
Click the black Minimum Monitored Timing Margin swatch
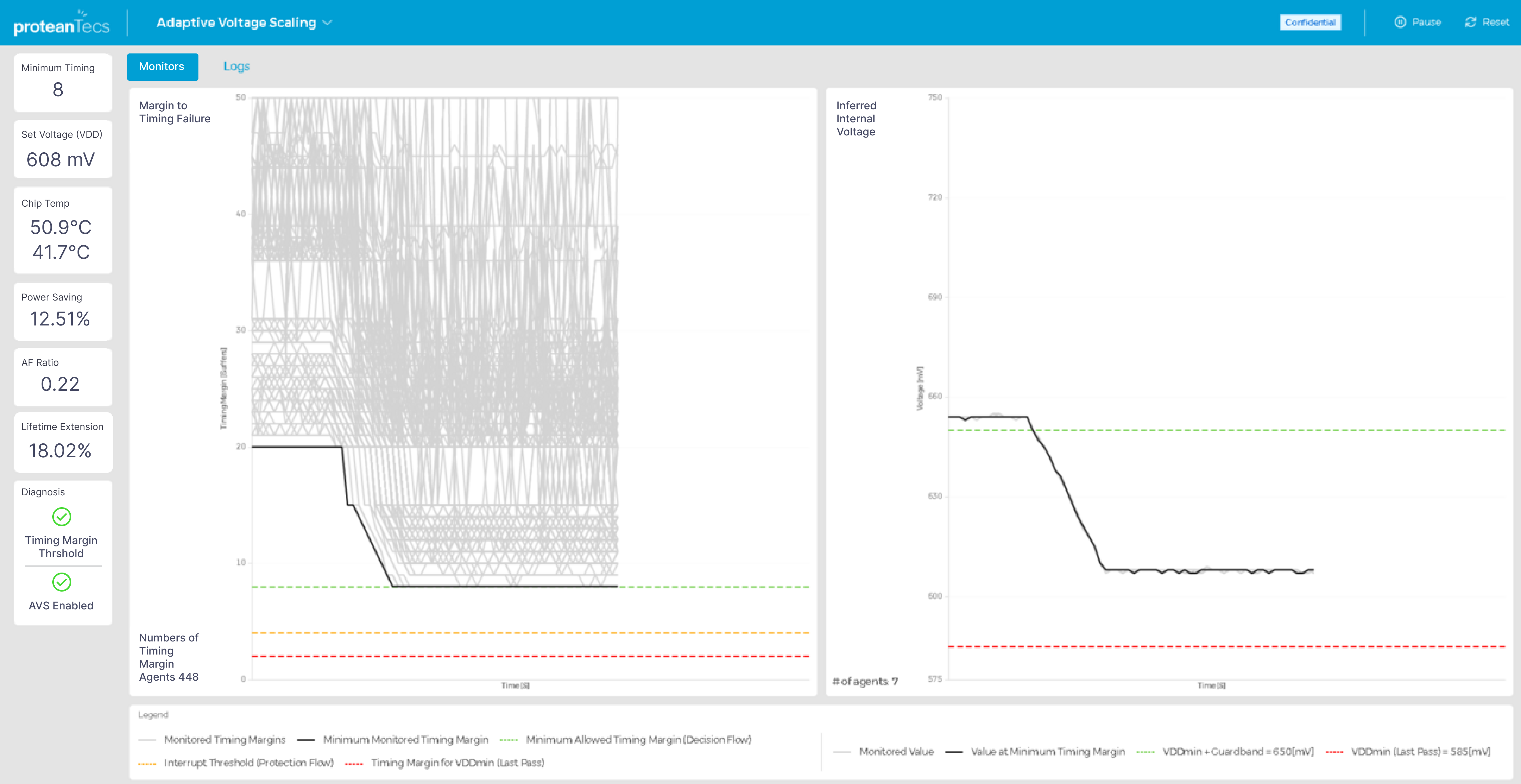coord(305,740)
